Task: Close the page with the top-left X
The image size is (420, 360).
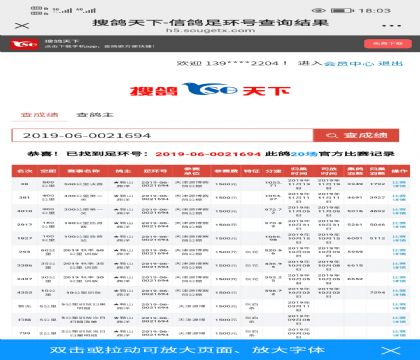Action: point(22,26)
